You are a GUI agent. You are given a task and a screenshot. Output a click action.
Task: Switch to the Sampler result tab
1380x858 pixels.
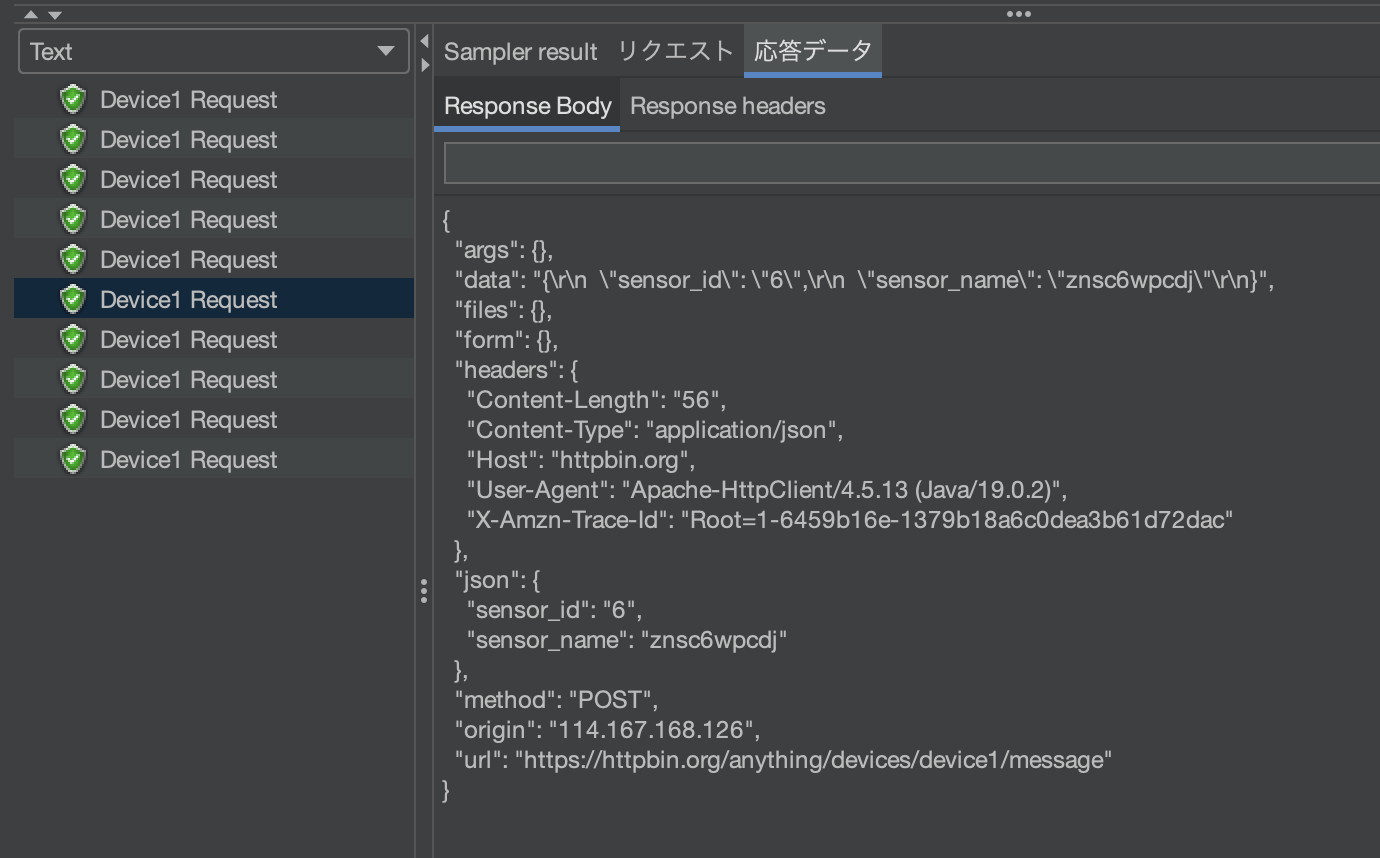pyautogui.click(x=520, y=51)
